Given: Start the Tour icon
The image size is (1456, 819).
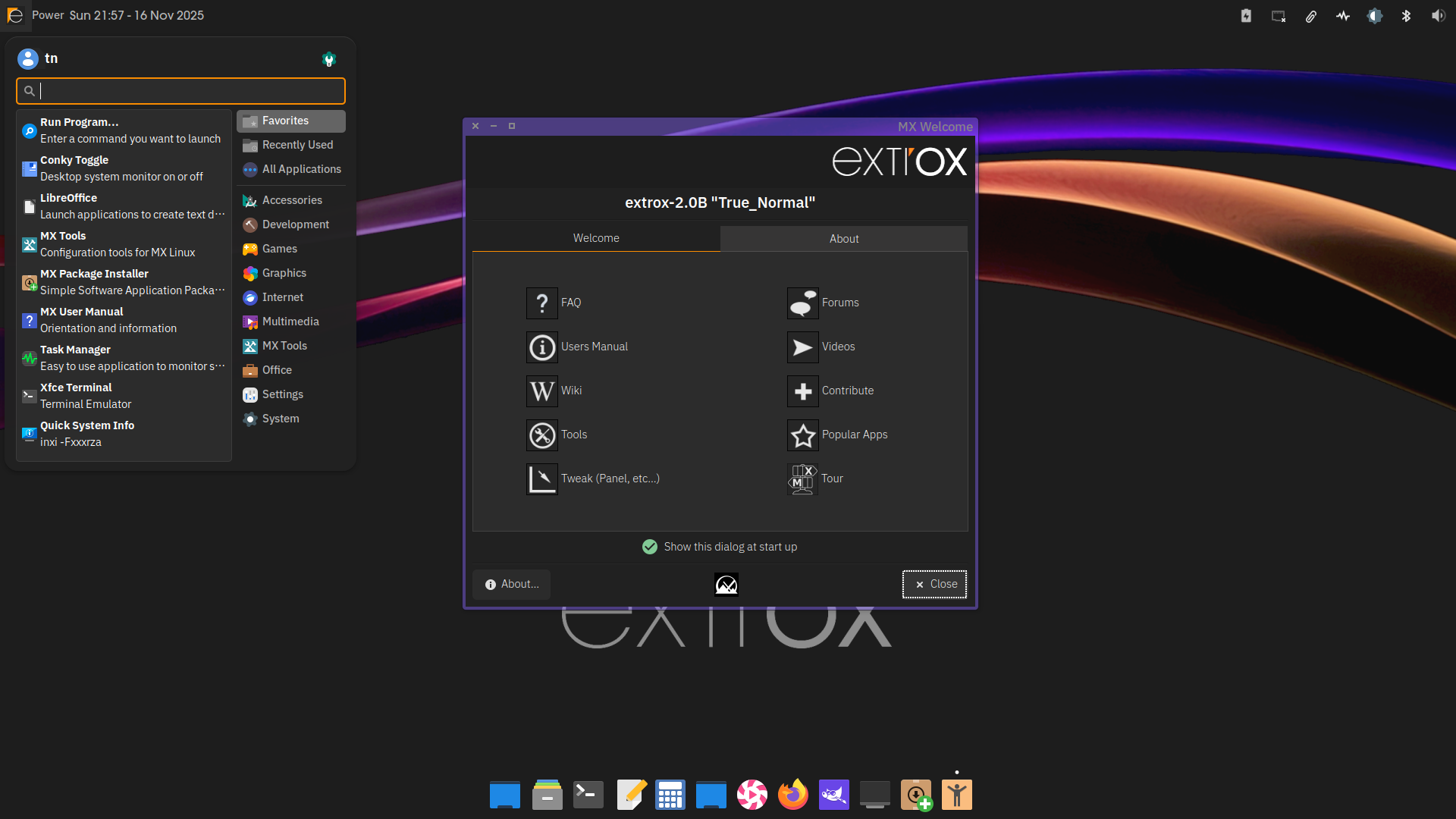Looking at the screenshot, I should click(x=802, y=479).
